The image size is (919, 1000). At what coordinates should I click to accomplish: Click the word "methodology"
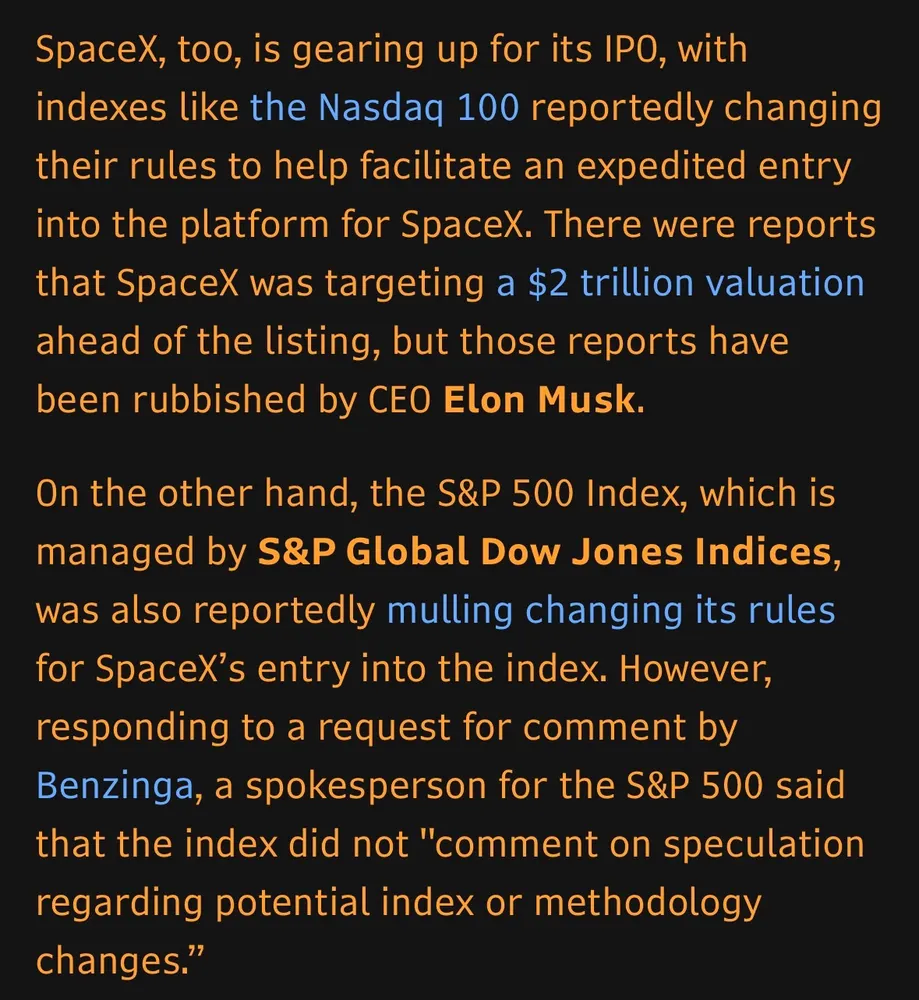pos(647,903)
